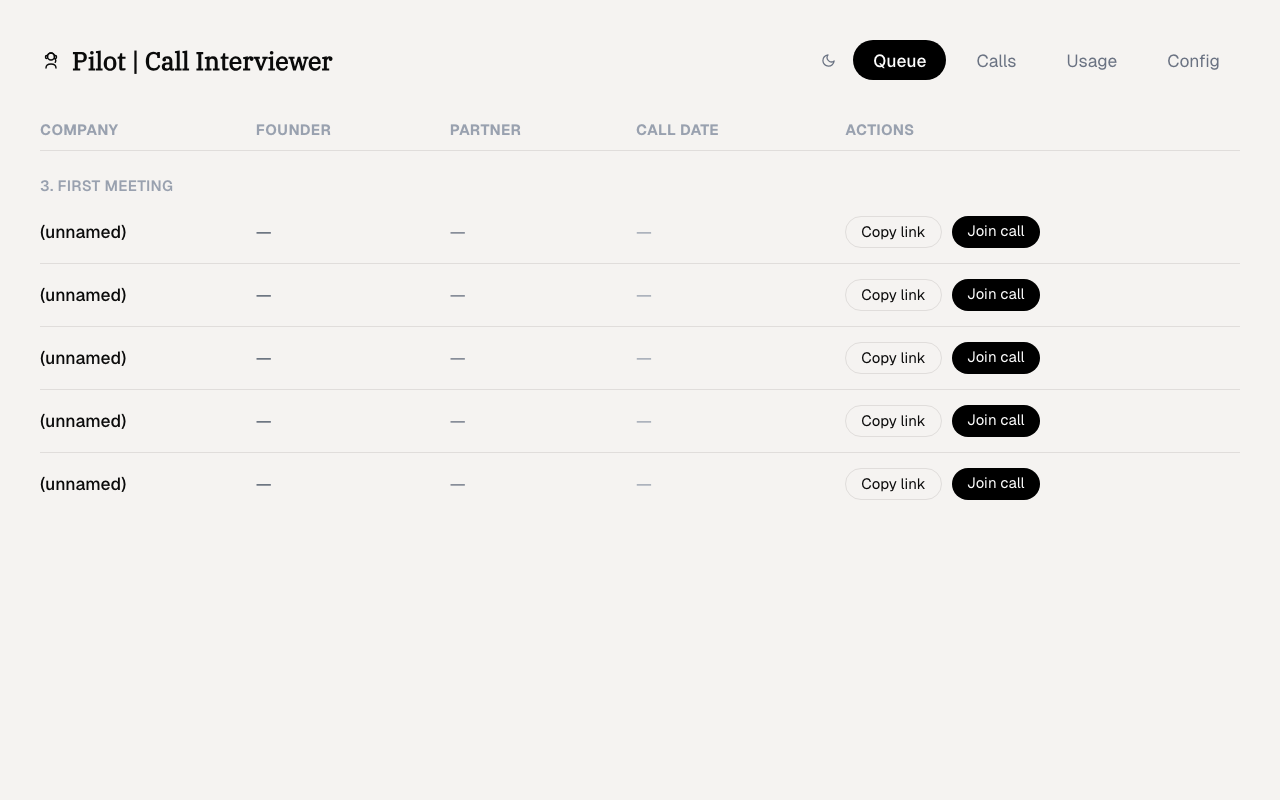
Task: Join call on the fourth row
Action: (x=995, y=421)
